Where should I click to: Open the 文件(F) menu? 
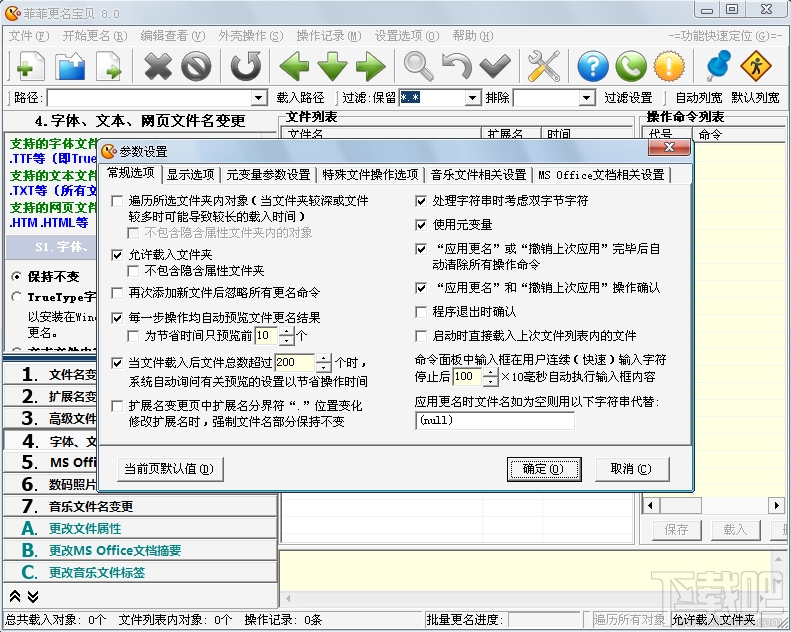29,36
